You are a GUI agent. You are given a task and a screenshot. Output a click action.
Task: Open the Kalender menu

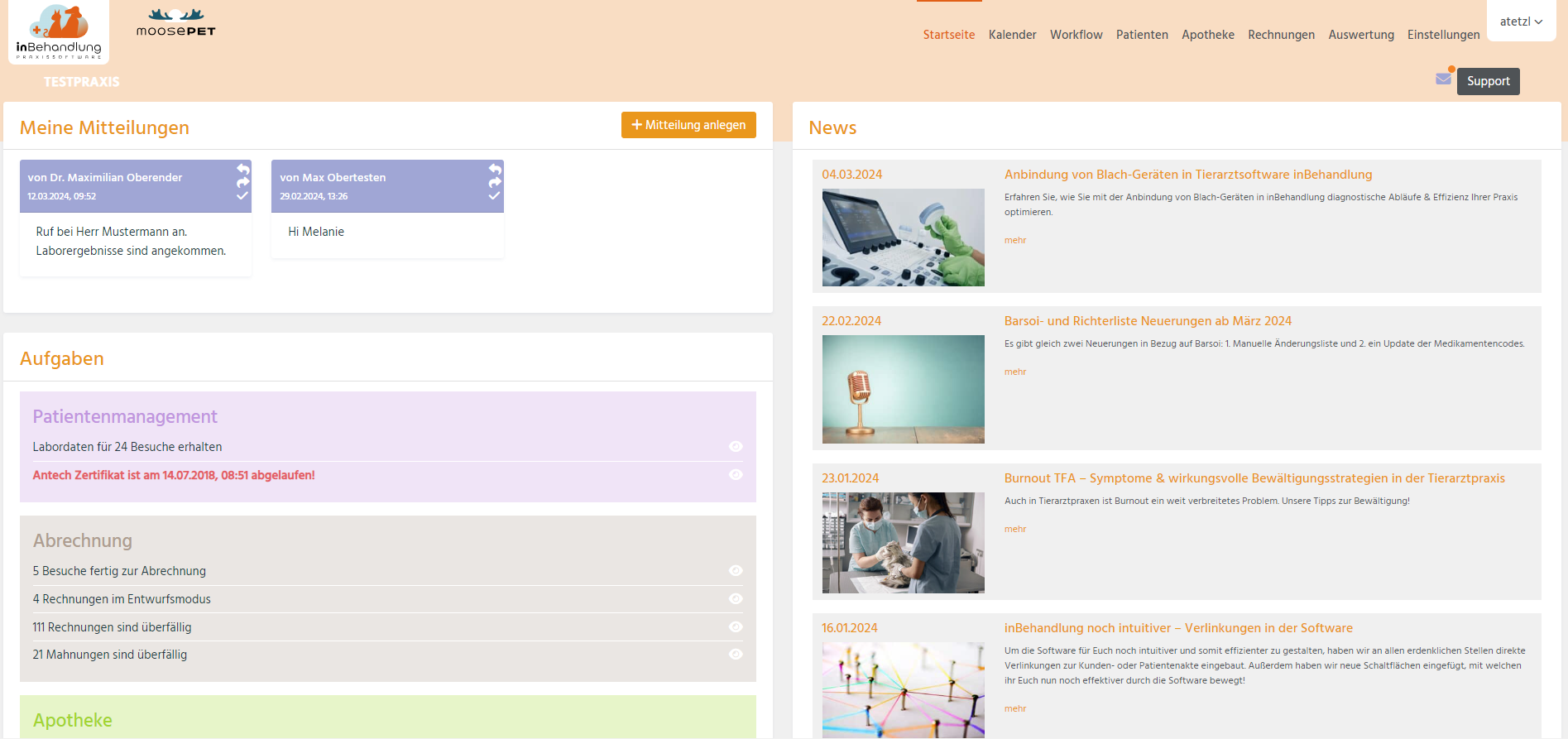[x=1013, y=35]
